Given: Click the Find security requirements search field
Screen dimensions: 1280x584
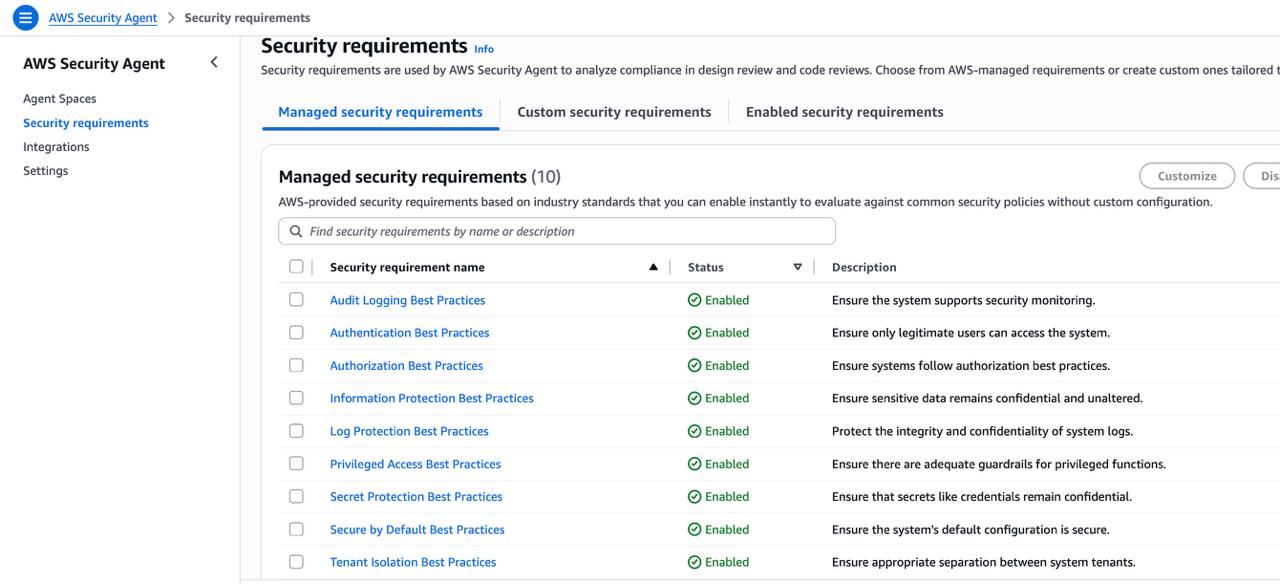Looking at the screenshot, I should click(x=565, y=231).
